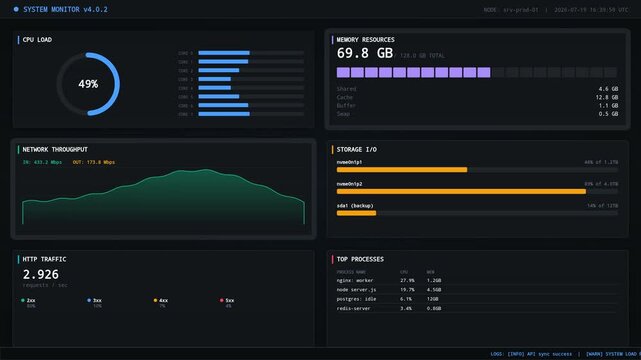Select the redis-server process row
The image size is (641, 360).
click(477, 309)
